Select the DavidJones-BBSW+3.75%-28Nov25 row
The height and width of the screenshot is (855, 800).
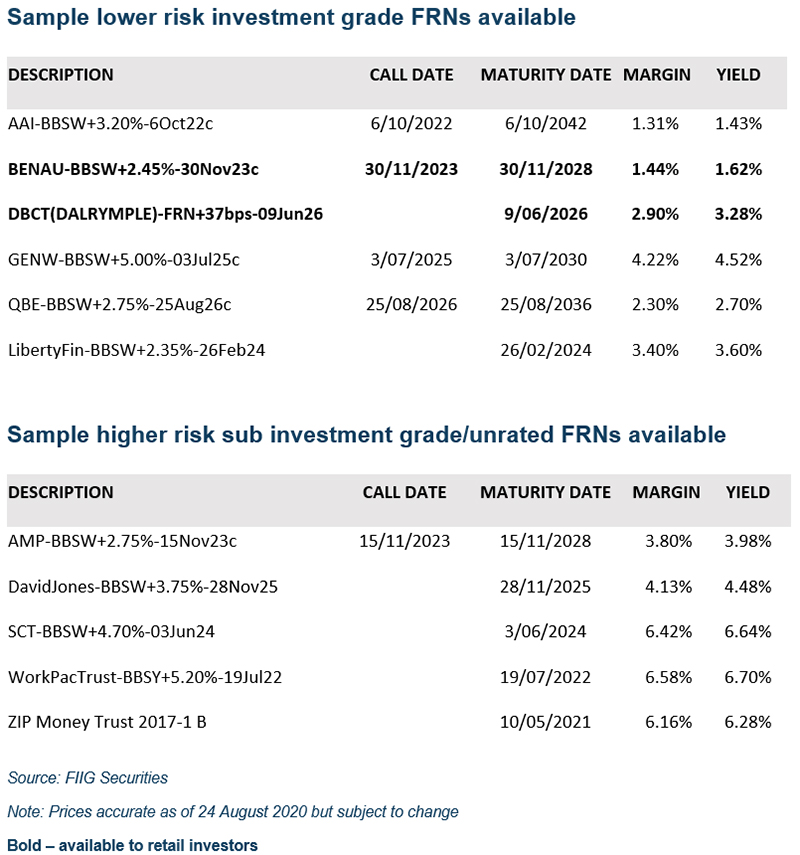[142, 586]
